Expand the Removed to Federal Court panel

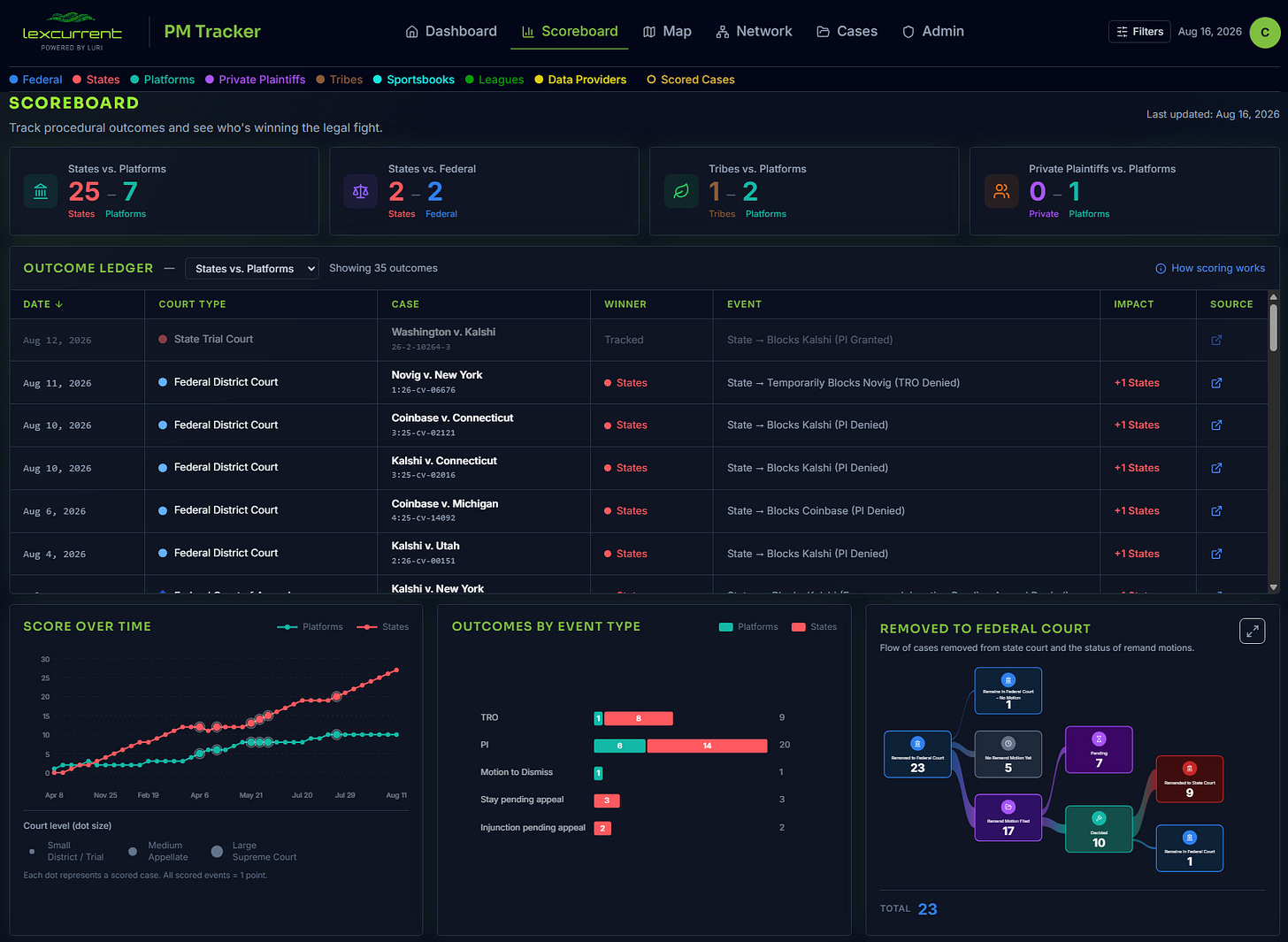[x=1252, y=631]
